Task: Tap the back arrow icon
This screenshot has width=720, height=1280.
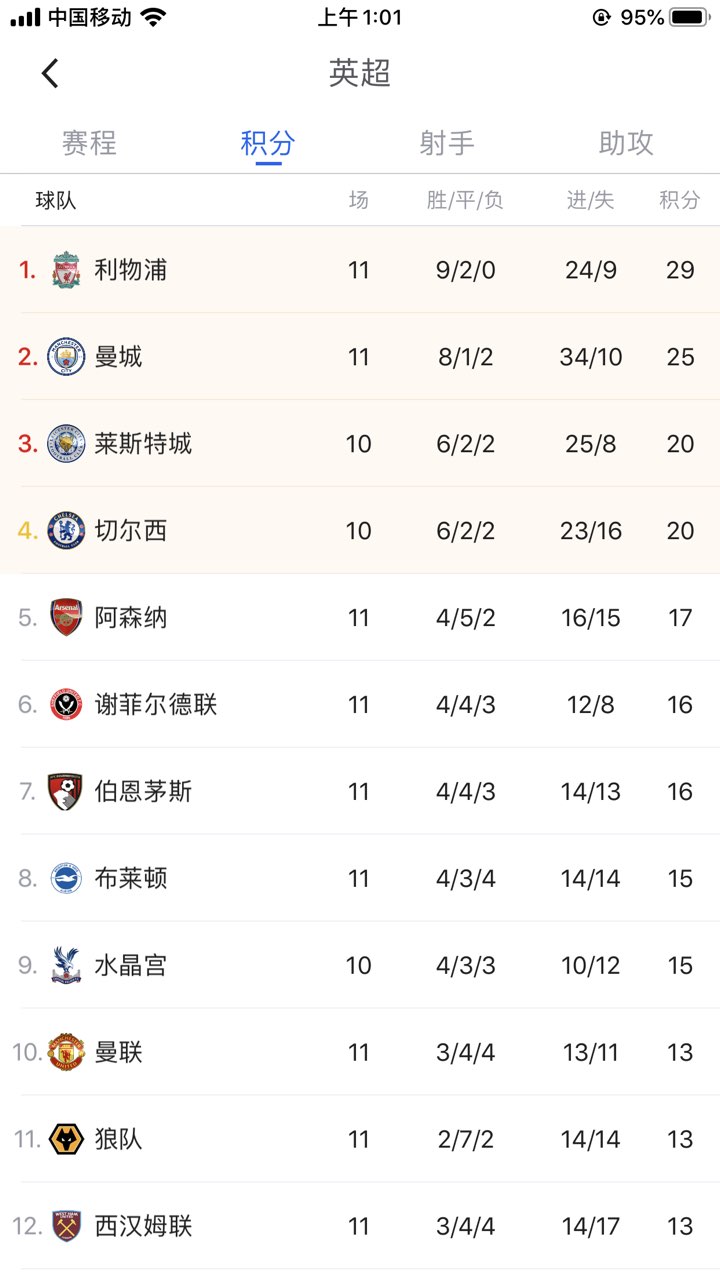Action: coord(50,73)
